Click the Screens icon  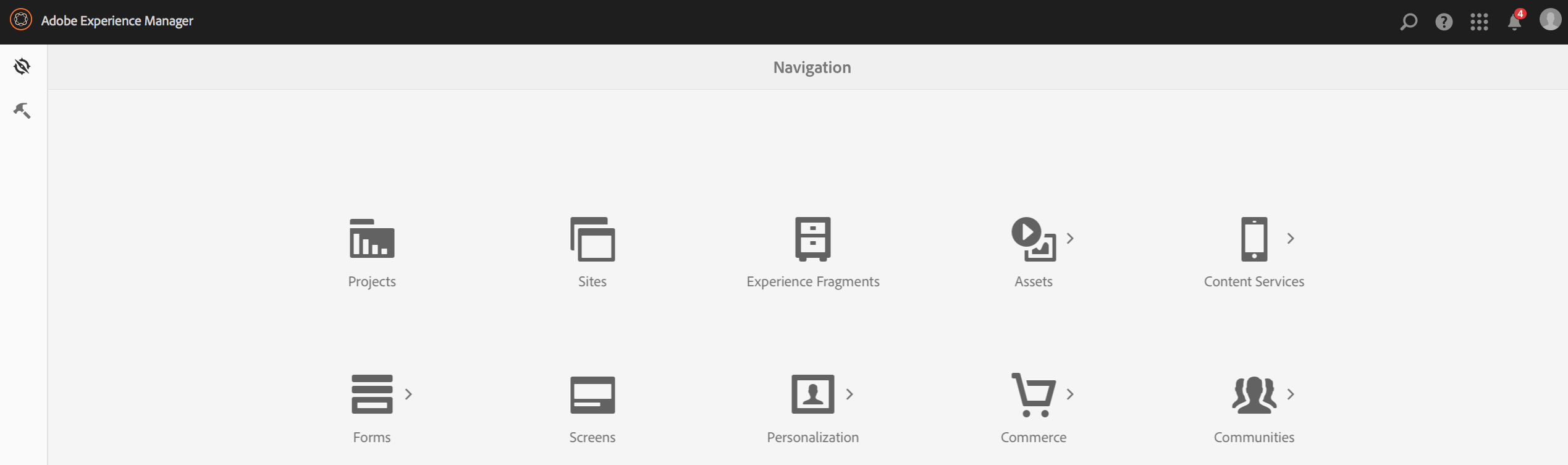pyautogui.click(x=592, y=395)
